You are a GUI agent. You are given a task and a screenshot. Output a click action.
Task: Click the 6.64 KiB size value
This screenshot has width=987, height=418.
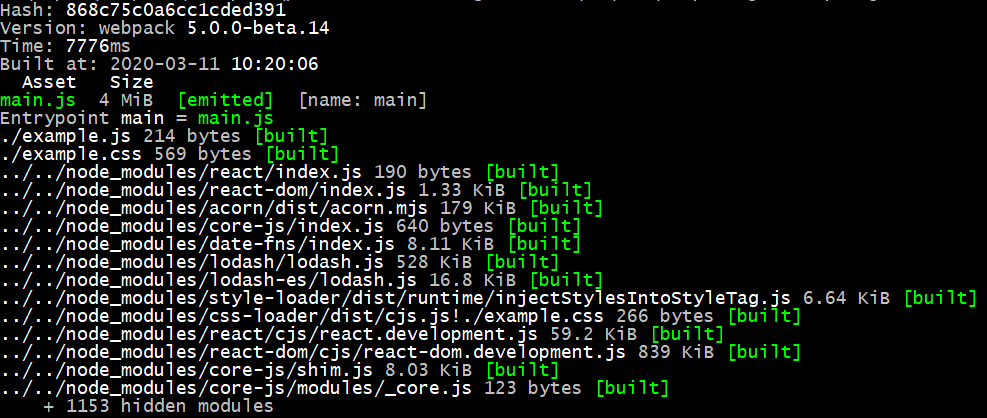[847, 296]
